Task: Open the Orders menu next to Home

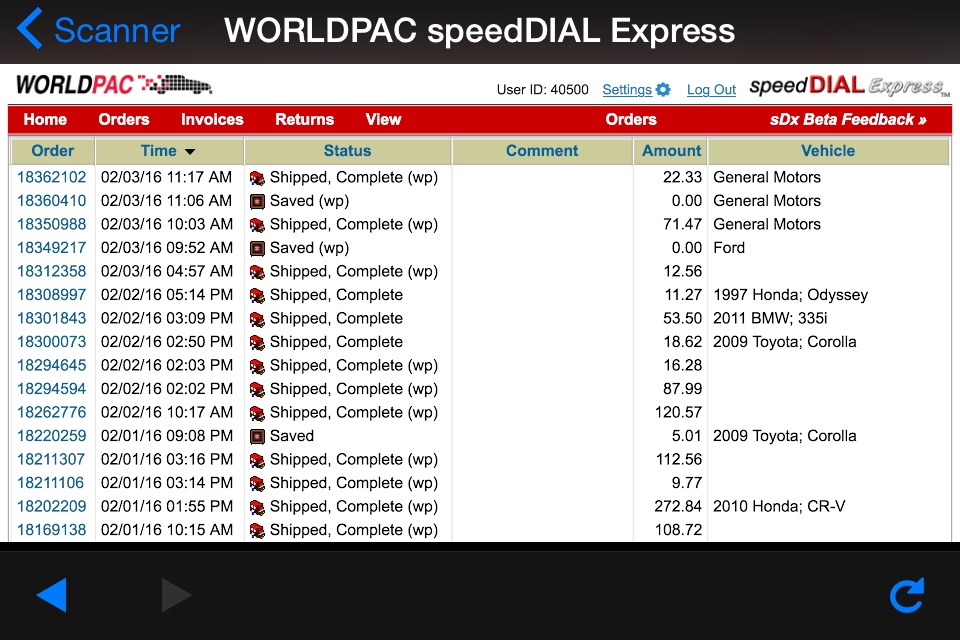Action: click(124, 119)
